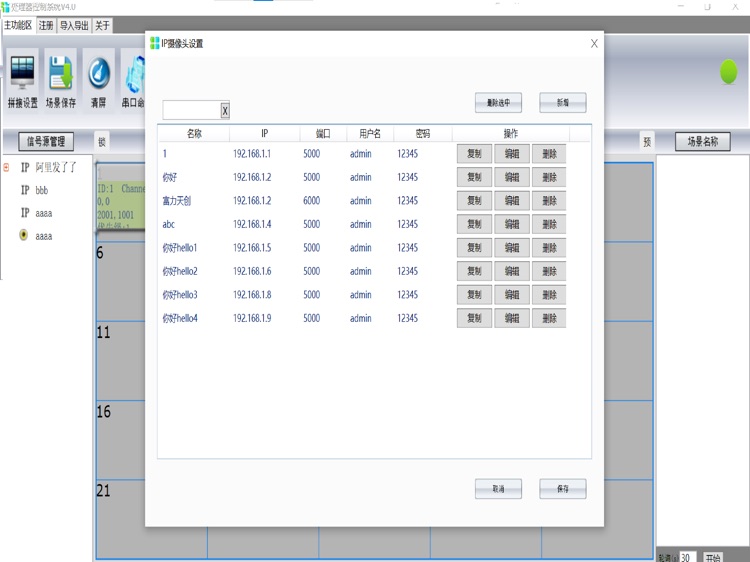The width and height of the screenshot is (750, 562).
Task: Clear search with the X button
Action: pos(225,110)
